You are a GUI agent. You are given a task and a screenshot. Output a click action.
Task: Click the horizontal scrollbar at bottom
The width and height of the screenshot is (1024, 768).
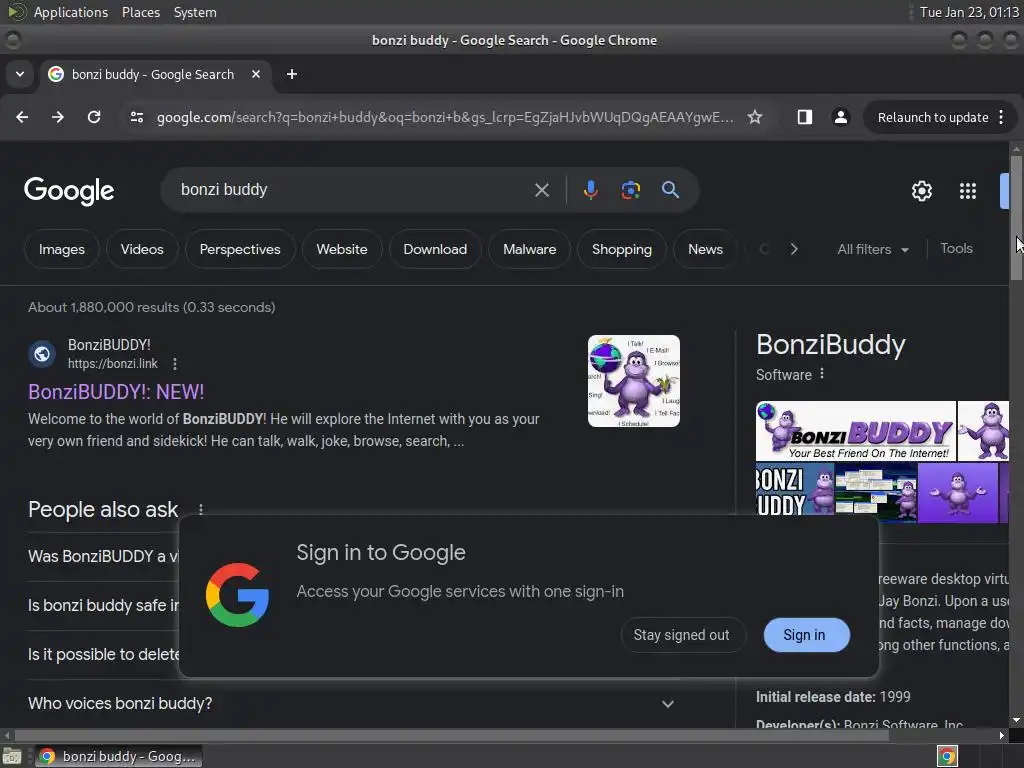[x=452, y=735]
